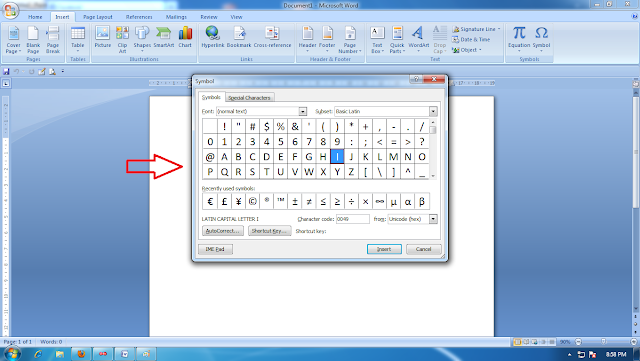Open the Page Layout ribbon tab
Screen dimensions: 640x361
(x=98, y=17)
